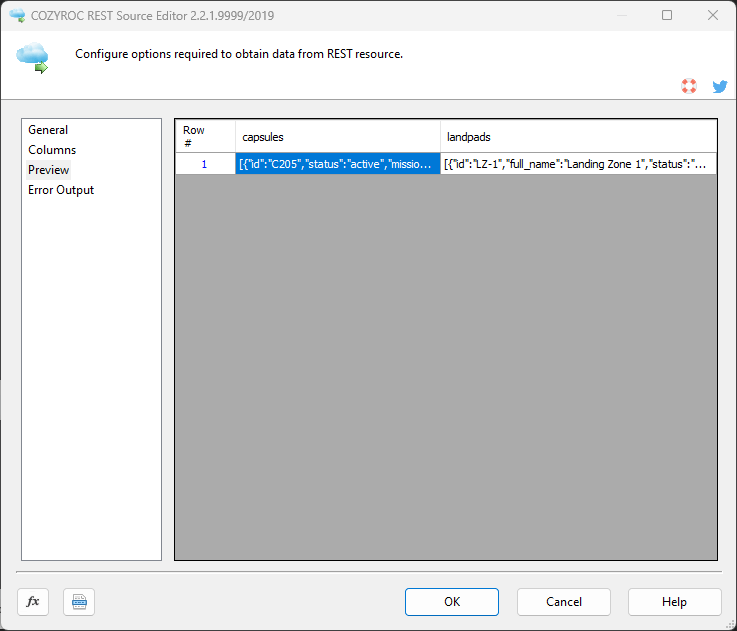Click the Cancel button

click(x=564, y=601)
